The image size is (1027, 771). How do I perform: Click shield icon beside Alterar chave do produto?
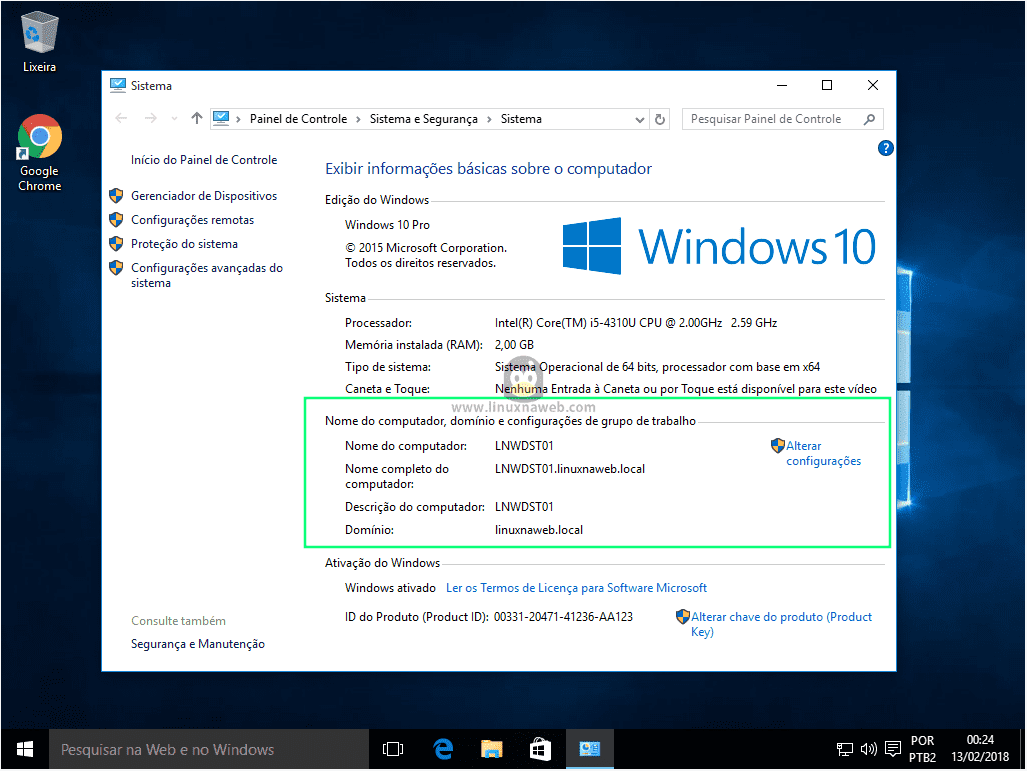click(x=682, y=617)
